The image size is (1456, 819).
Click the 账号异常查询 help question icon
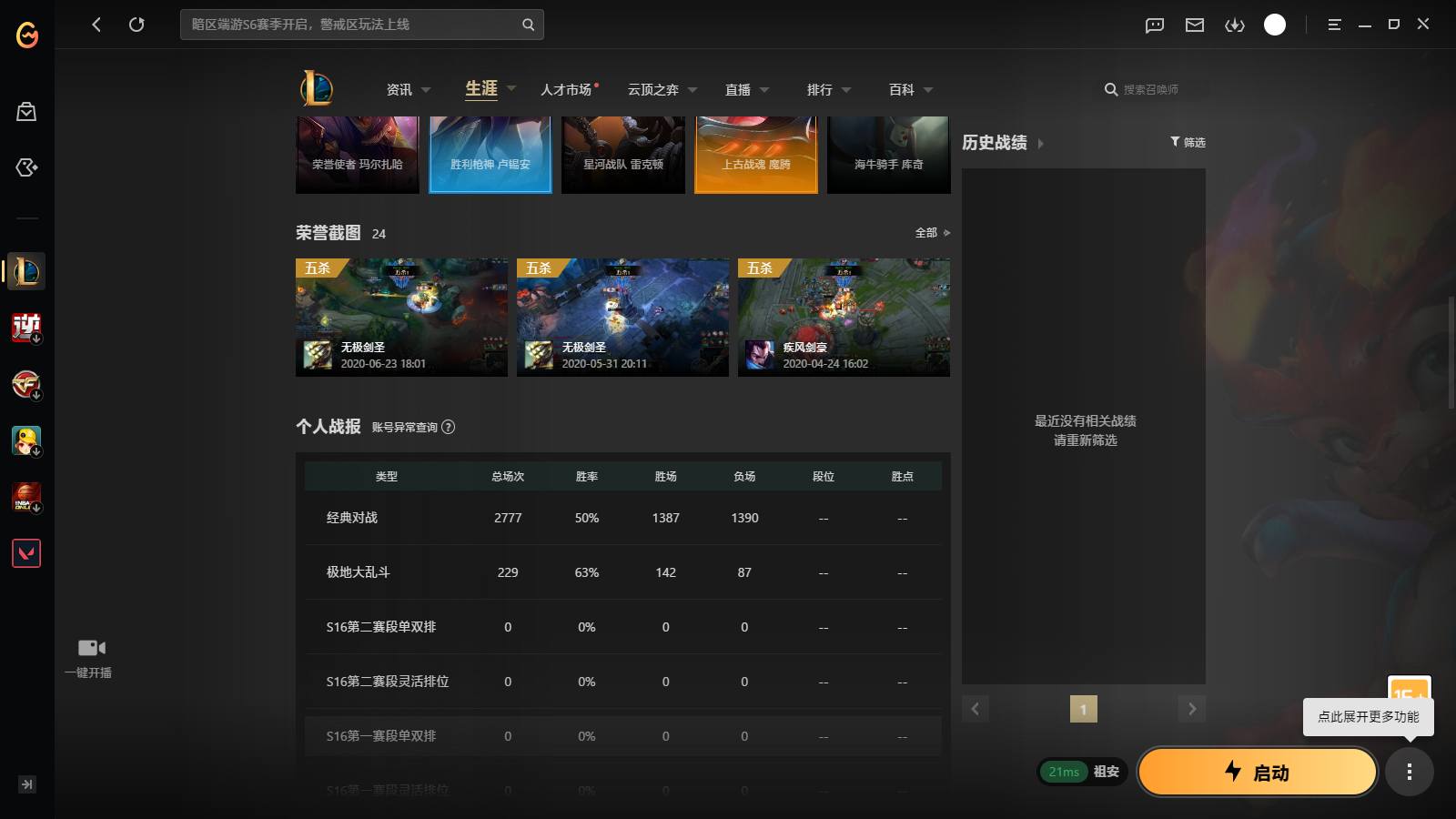(448, 427)
